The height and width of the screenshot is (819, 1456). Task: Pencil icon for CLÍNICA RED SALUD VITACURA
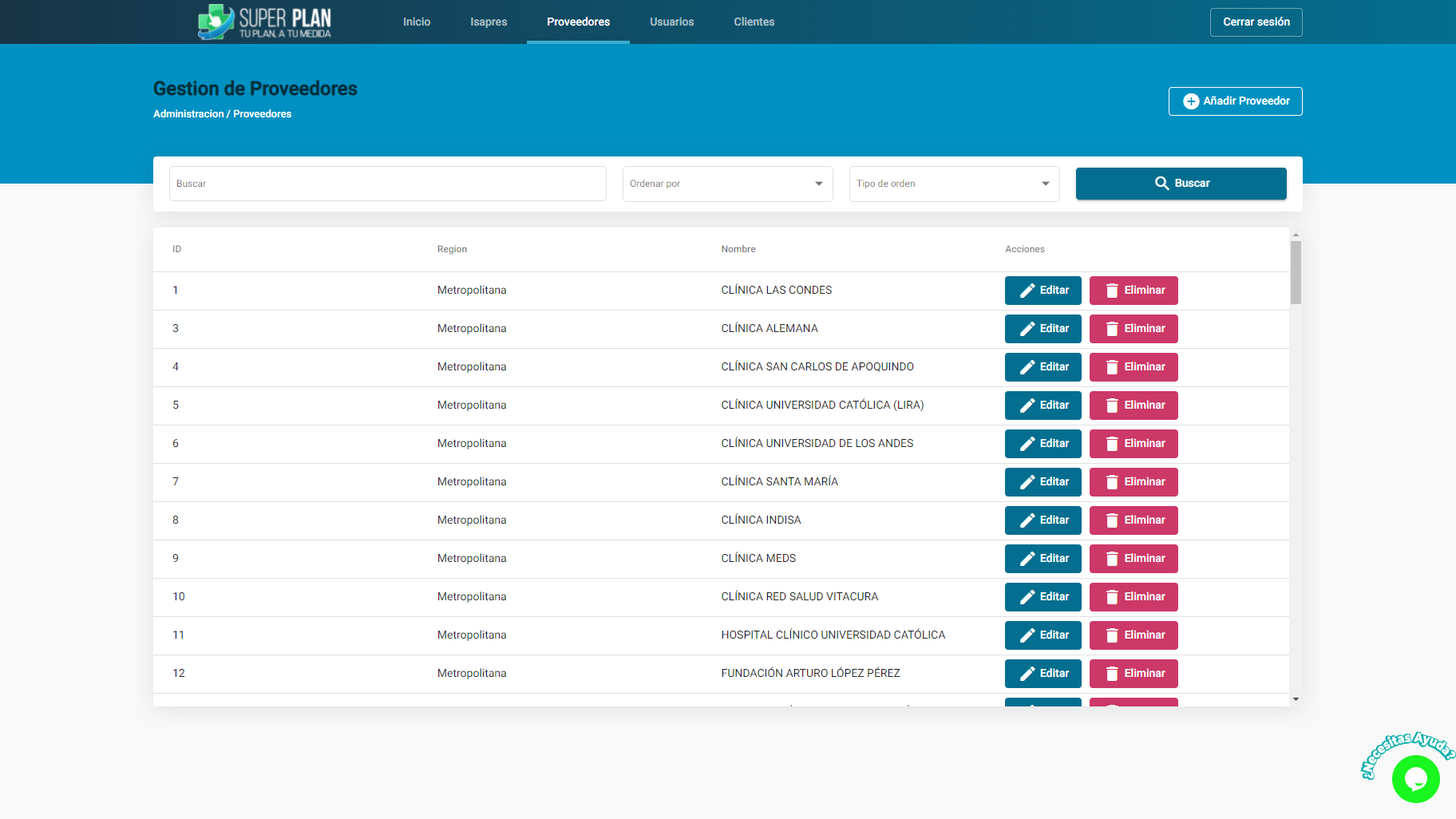pyautogui.click(x=1027, y=597)
